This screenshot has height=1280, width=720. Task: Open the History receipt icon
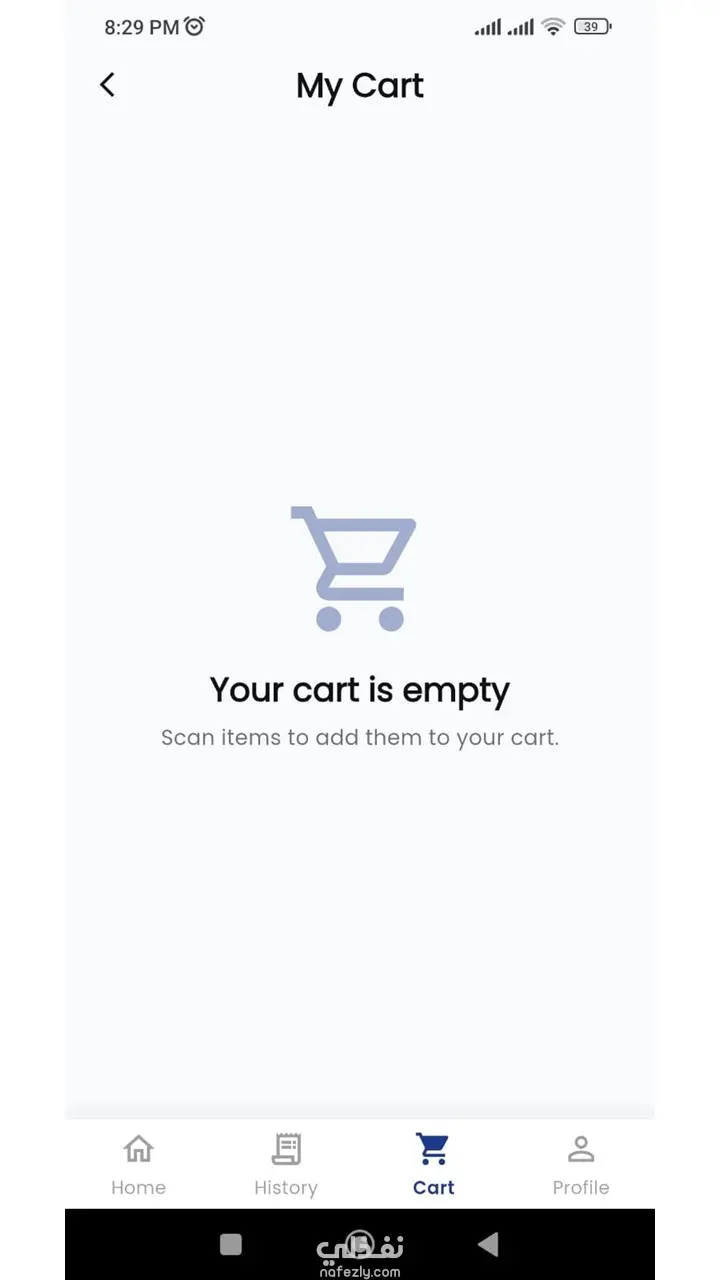286,1150
